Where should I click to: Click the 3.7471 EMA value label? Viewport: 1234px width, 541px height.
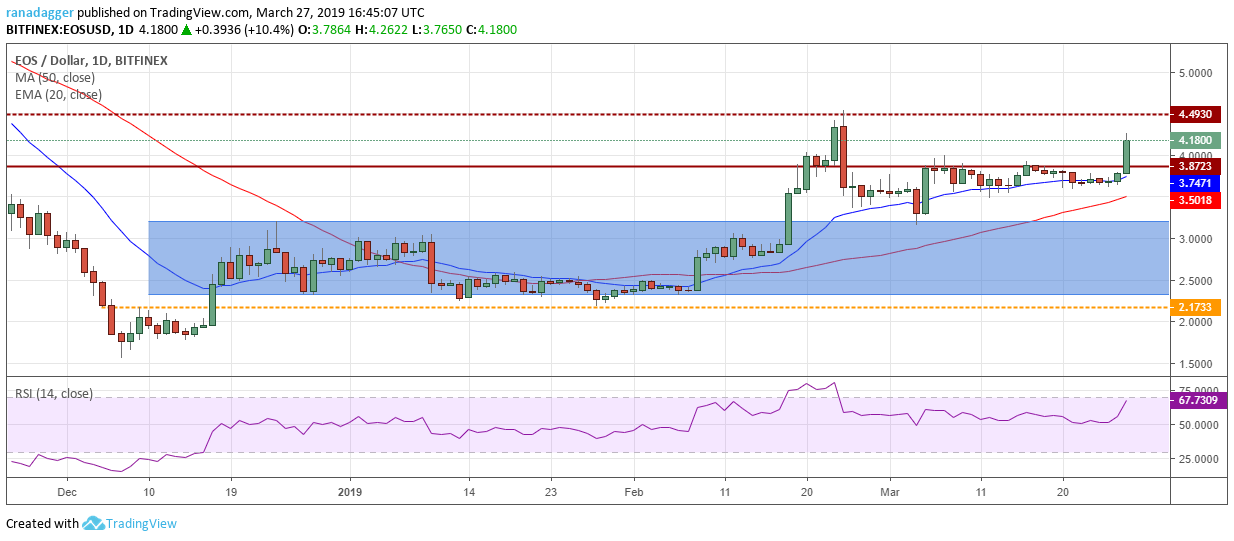[1195, 184]
